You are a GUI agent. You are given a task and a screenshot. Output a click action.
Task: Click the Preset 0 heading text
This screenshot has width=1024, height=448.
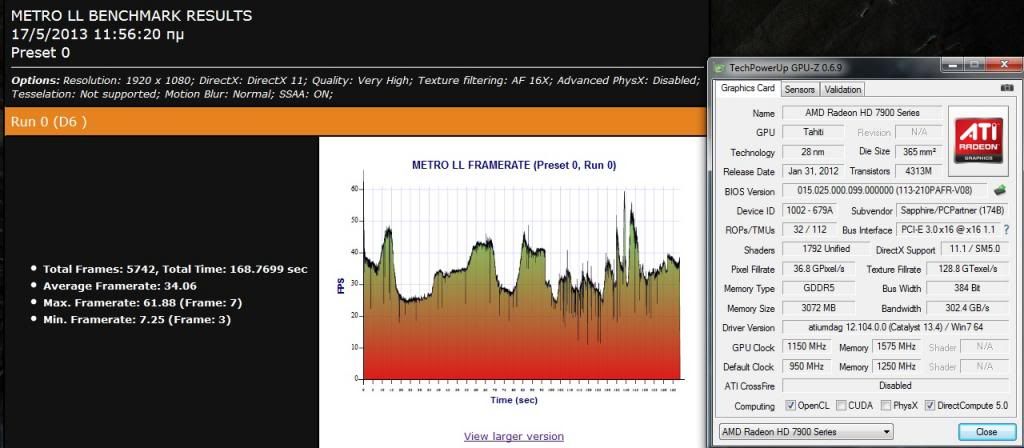(x=40, y=53)
